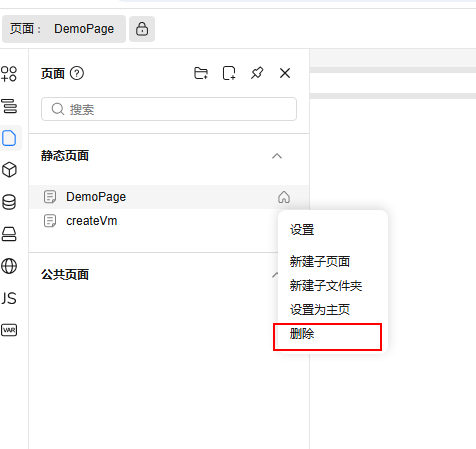
Task: Open the JS script panel icon
Action: click(x=9, y=298)
